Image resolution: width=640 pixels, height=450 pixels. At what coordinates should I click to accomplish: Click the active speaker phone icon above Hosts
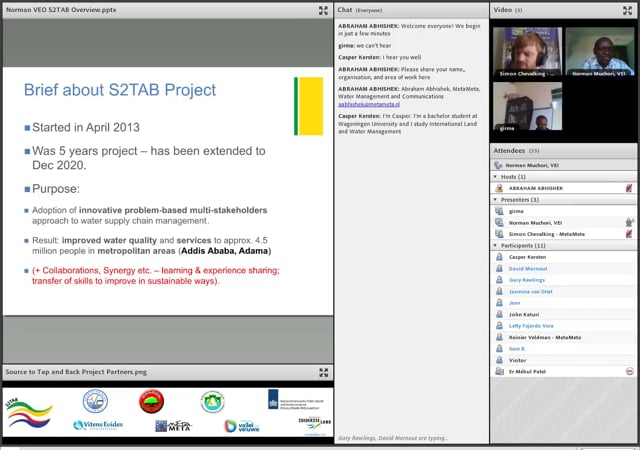498,165
